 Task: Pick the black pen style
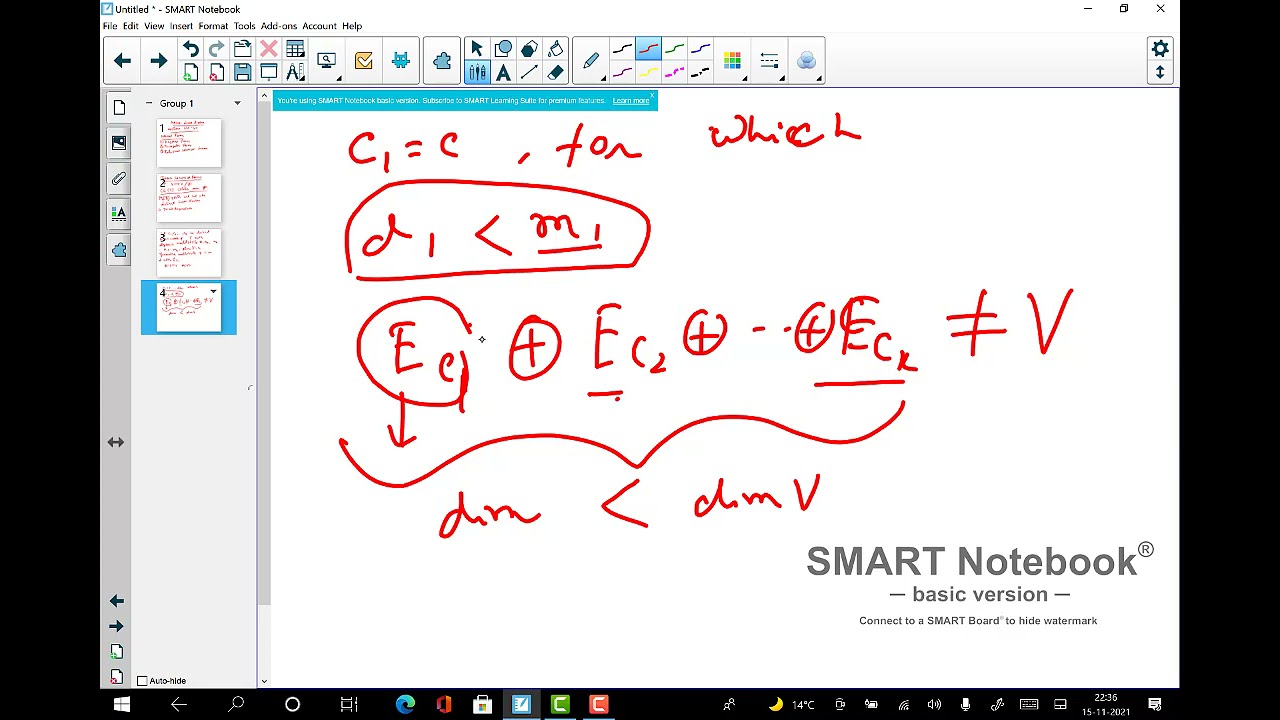point(622,49)
